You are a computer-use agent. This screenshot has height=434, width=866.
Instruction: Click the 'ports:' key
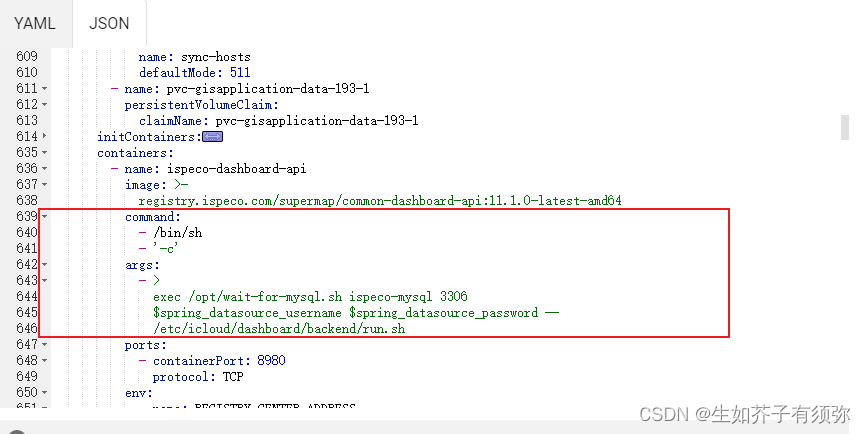point(145,345)
